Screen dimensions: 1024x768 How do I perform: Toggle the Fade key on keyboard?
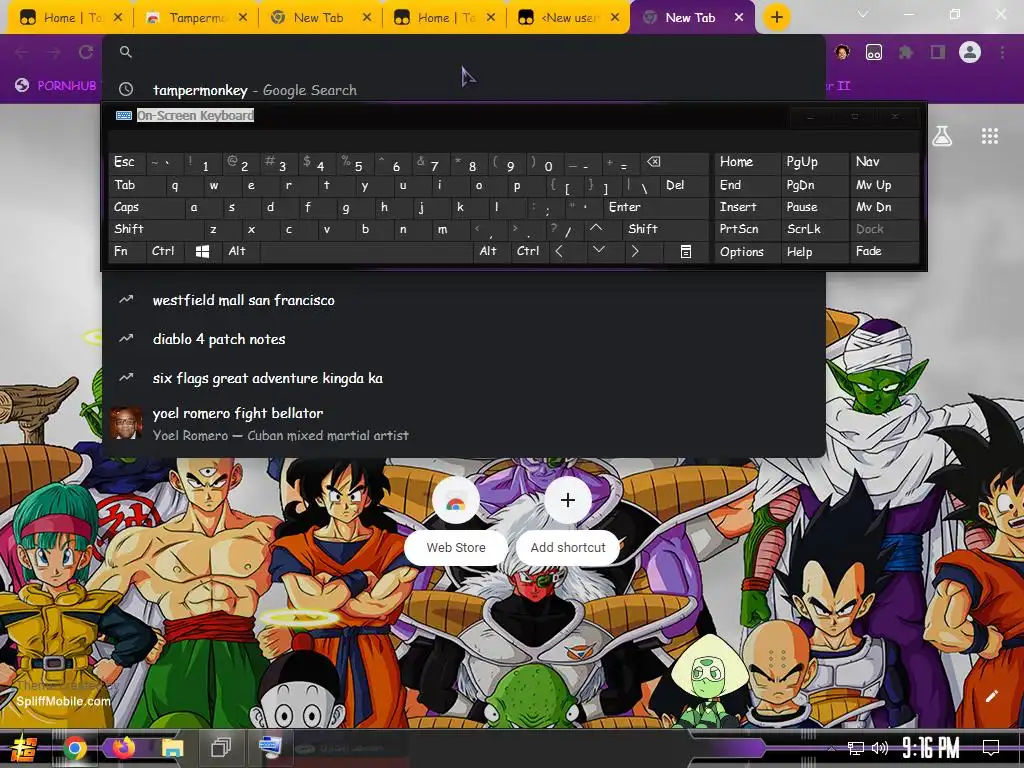tap(884, 251)
